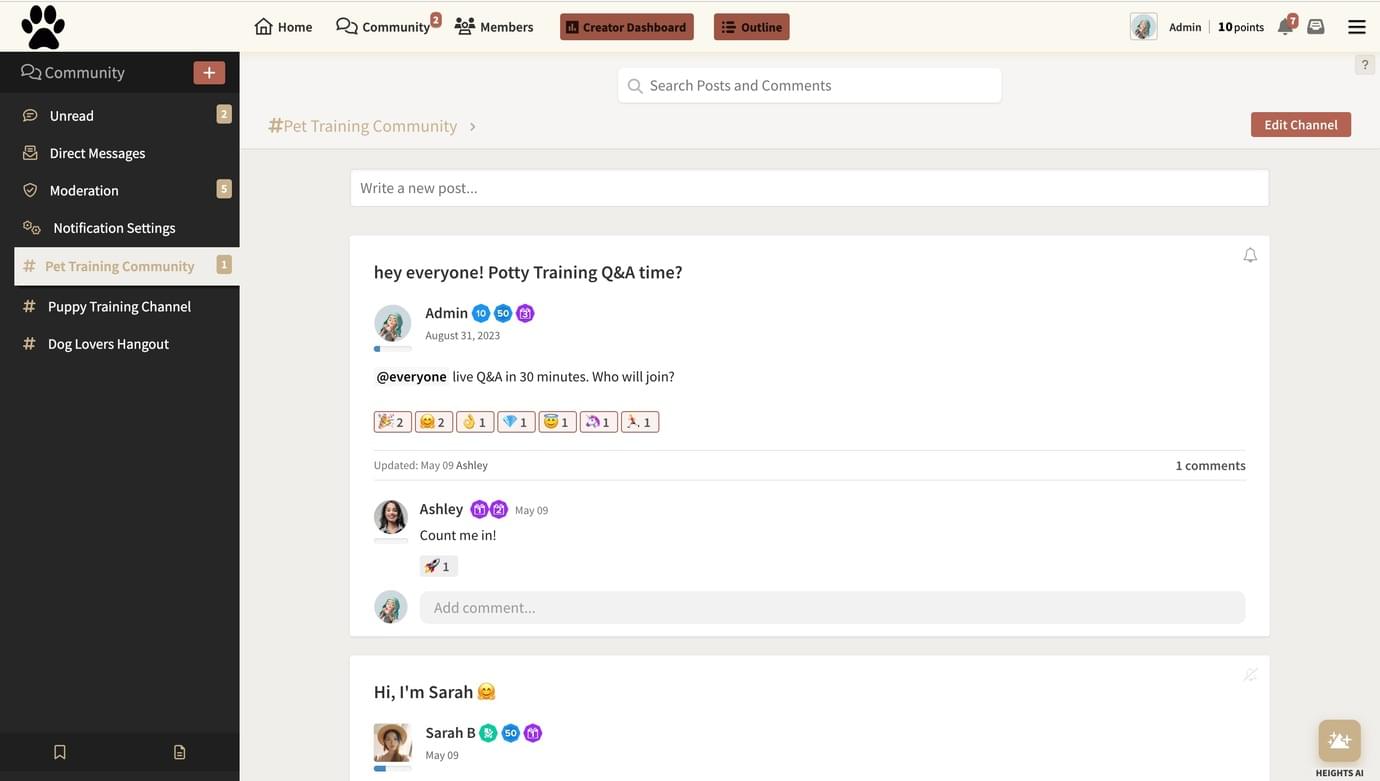Open the document icon at sidebar bottom
The height and width of the screenshot is (781, 1380).
(180, 752)
